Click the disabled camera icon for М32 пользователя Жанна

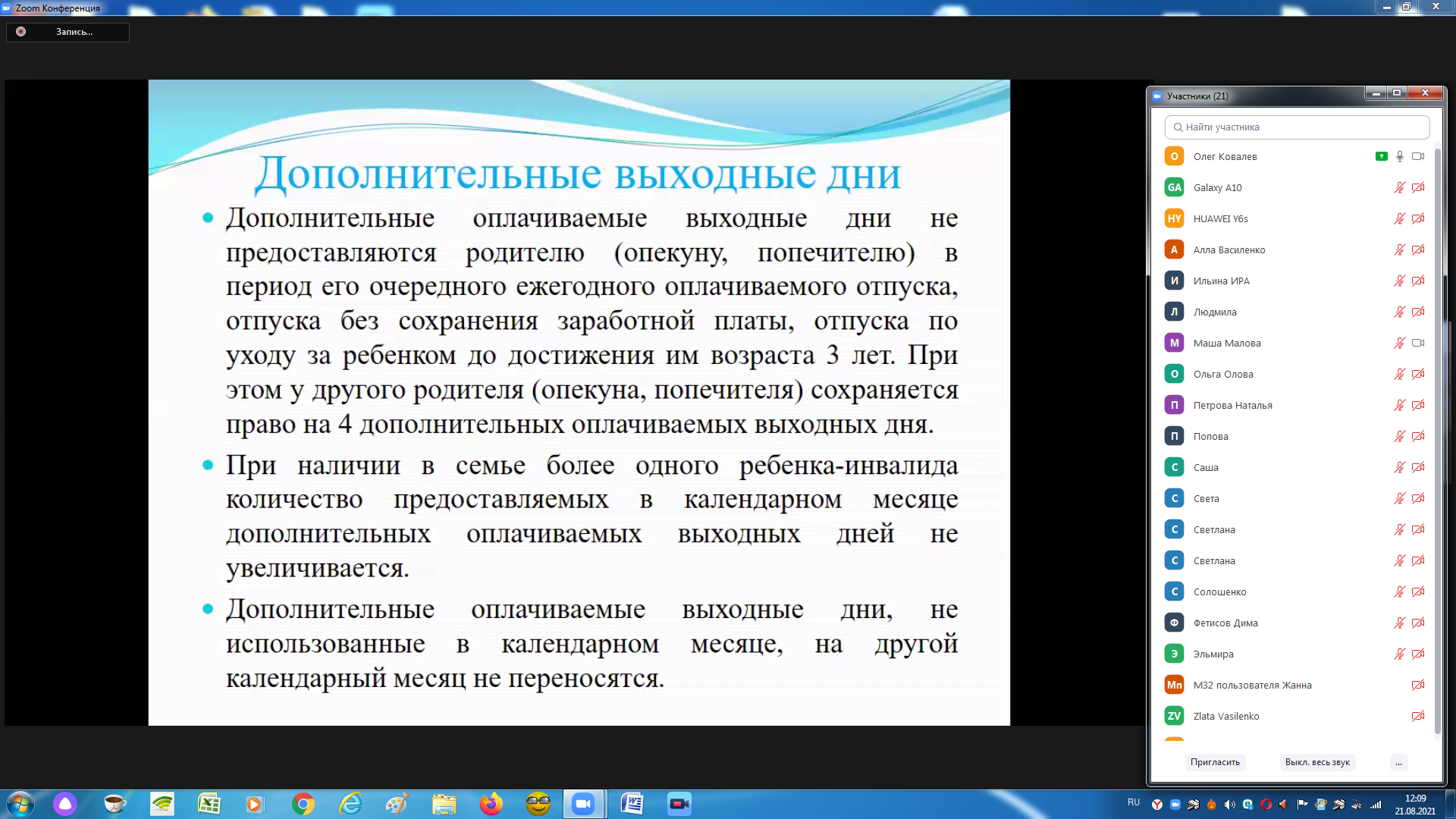1418,685
